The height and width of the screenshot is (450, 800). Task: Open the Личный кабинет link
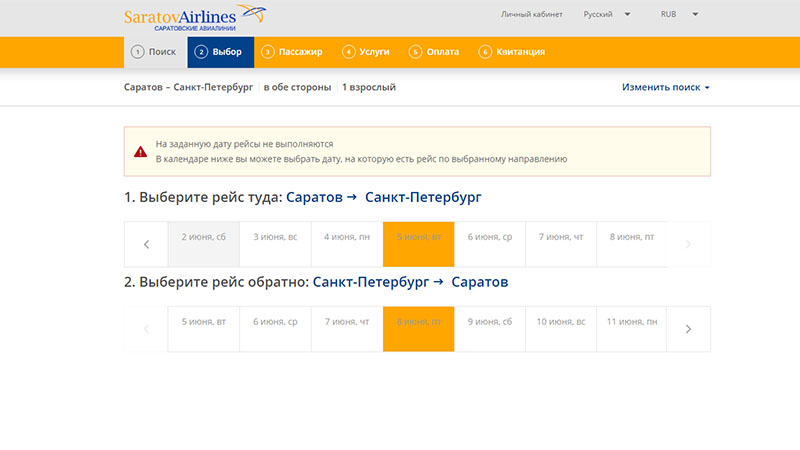531,15
